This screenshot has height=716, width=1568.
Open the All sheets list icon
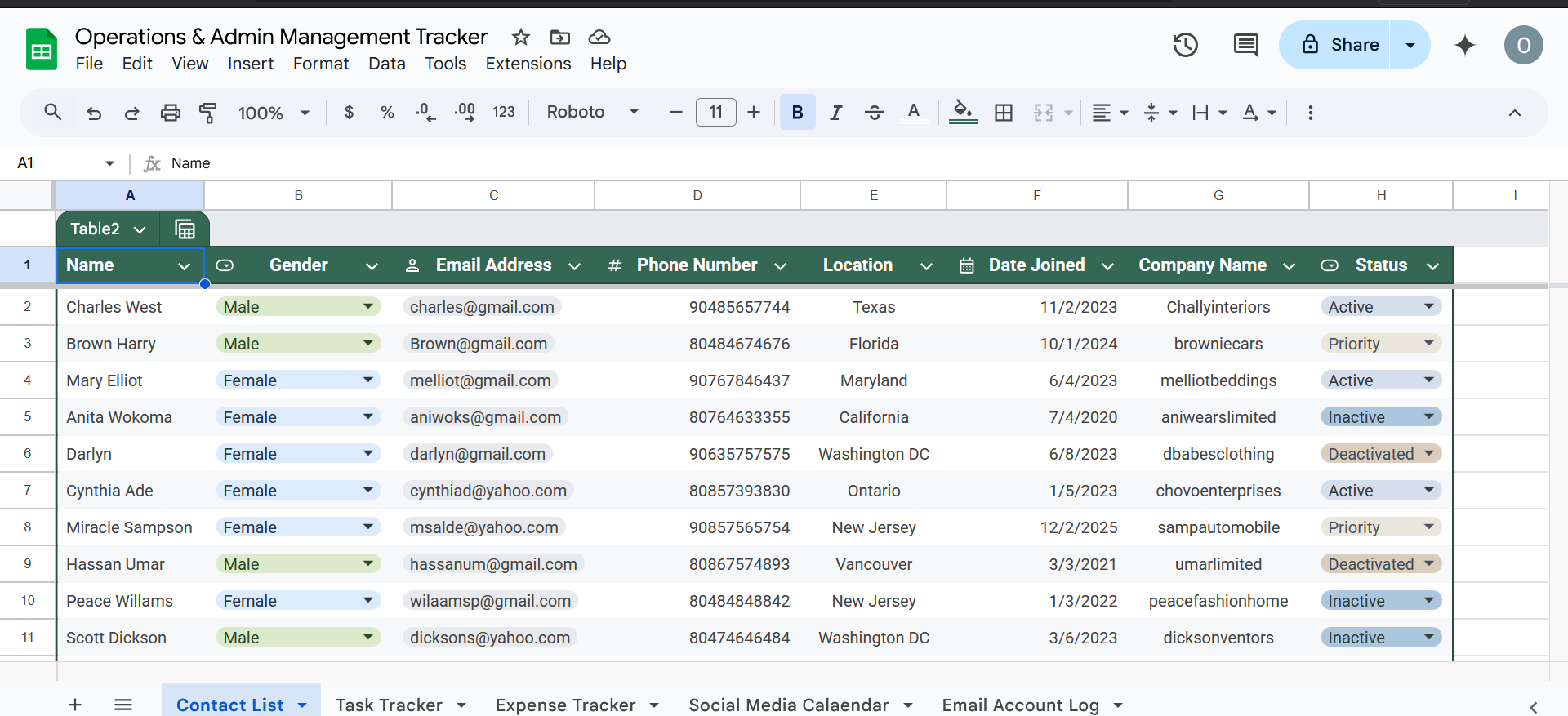(123, 705)
